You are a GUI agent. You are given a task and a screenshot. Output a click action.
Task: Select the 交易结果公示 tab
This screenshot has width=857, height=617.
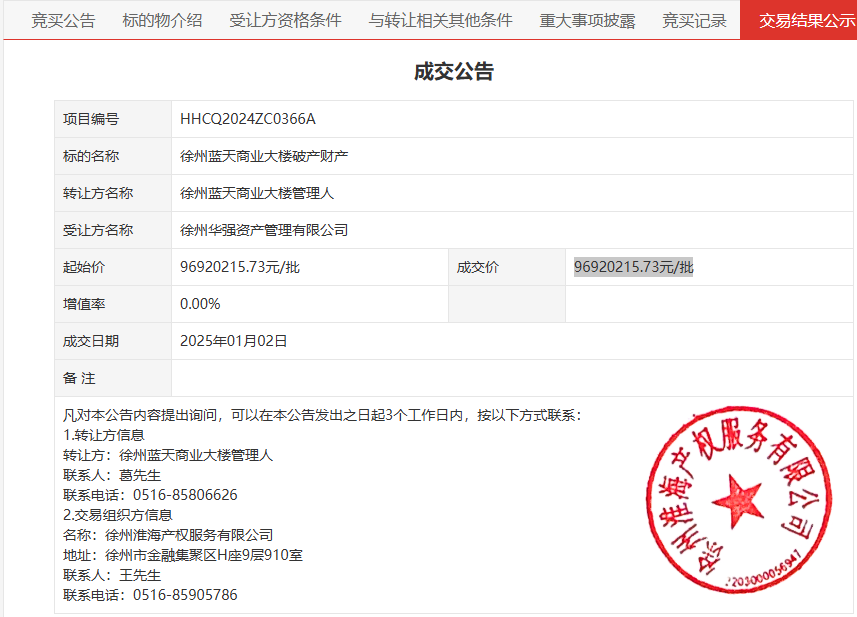click(799, 20)
